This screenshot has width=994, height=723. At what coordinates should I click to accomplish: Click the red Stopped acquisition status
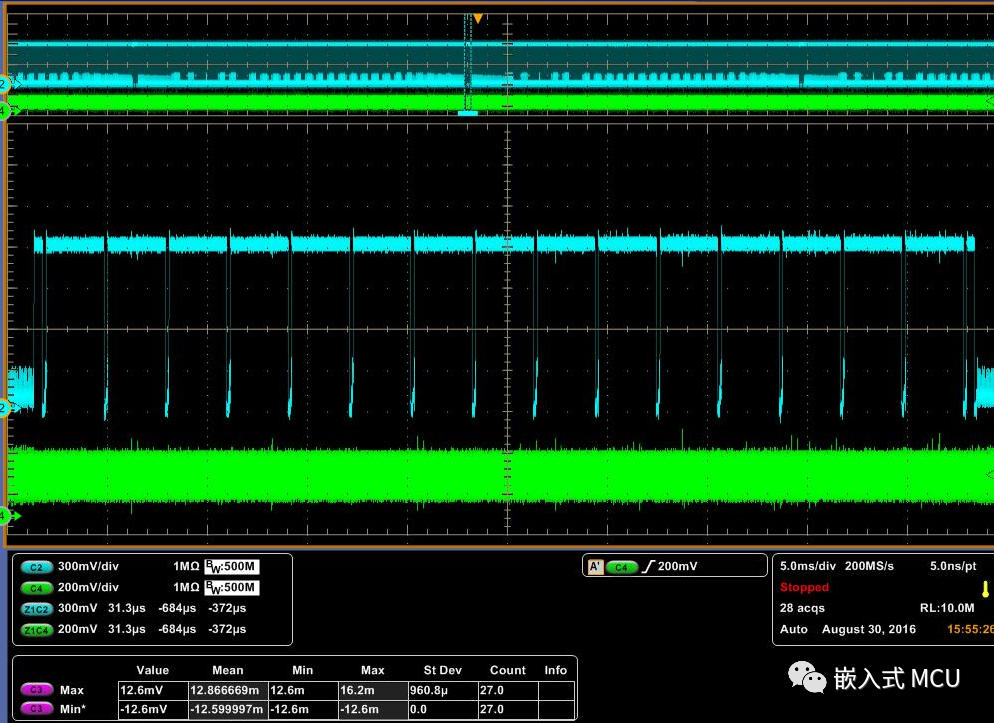805,587
